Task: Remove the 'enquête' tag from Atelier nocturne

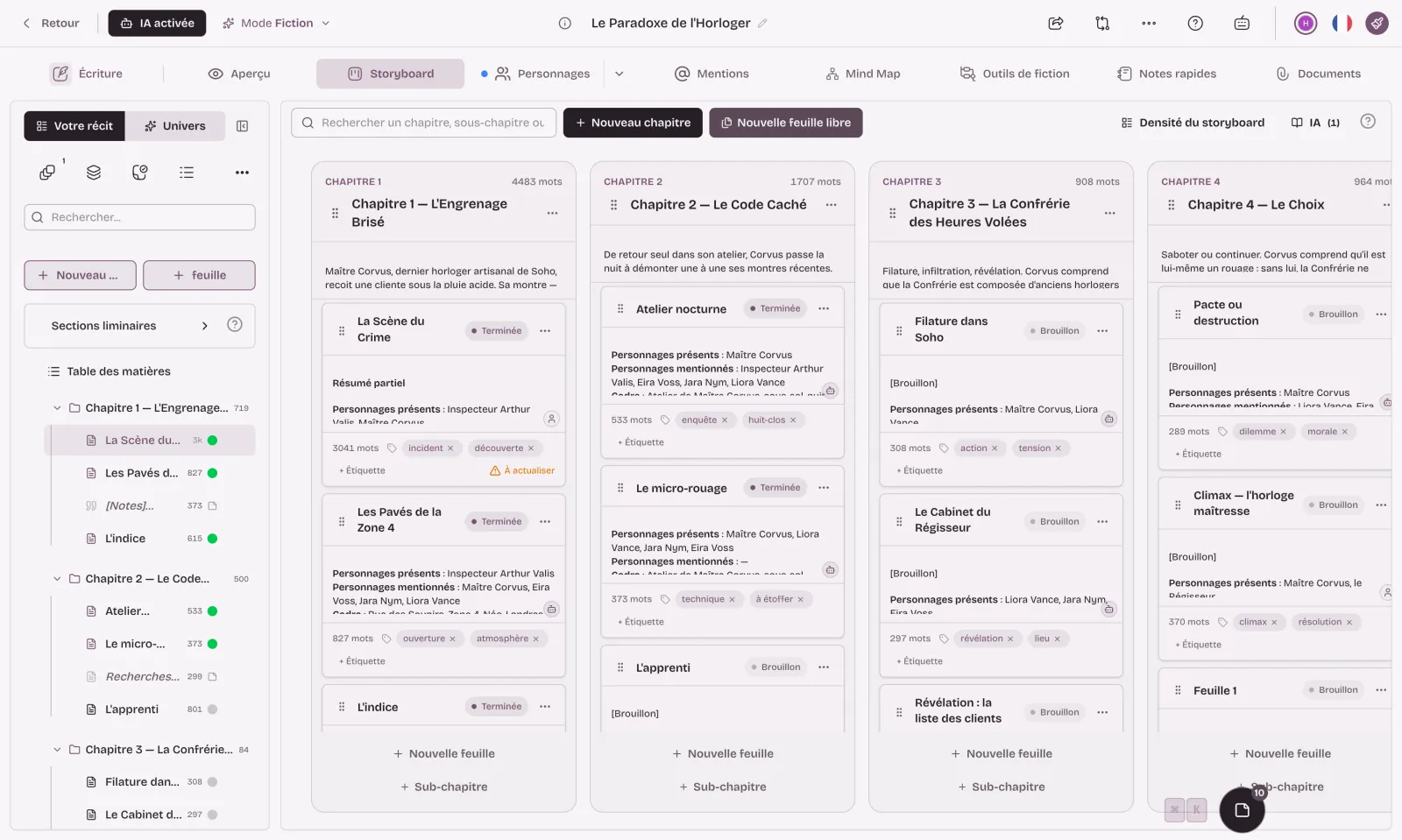Action: (x=725, y=420)
